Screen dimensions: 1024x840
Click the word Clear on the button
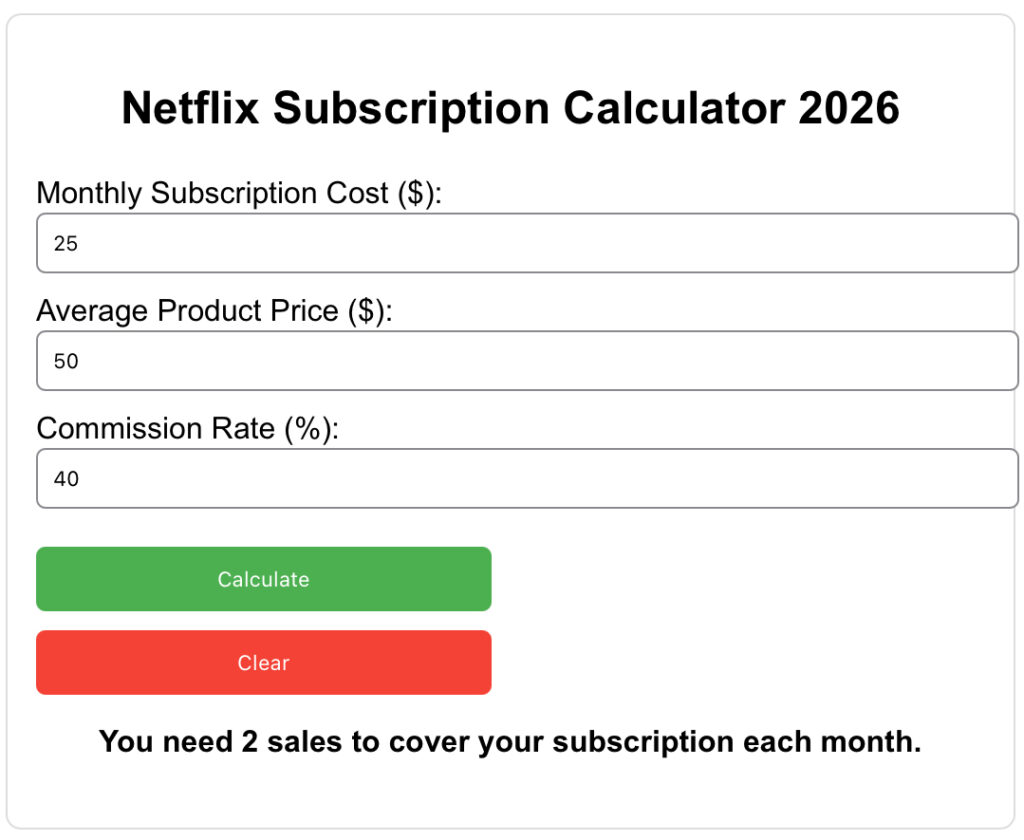[263, 662]
